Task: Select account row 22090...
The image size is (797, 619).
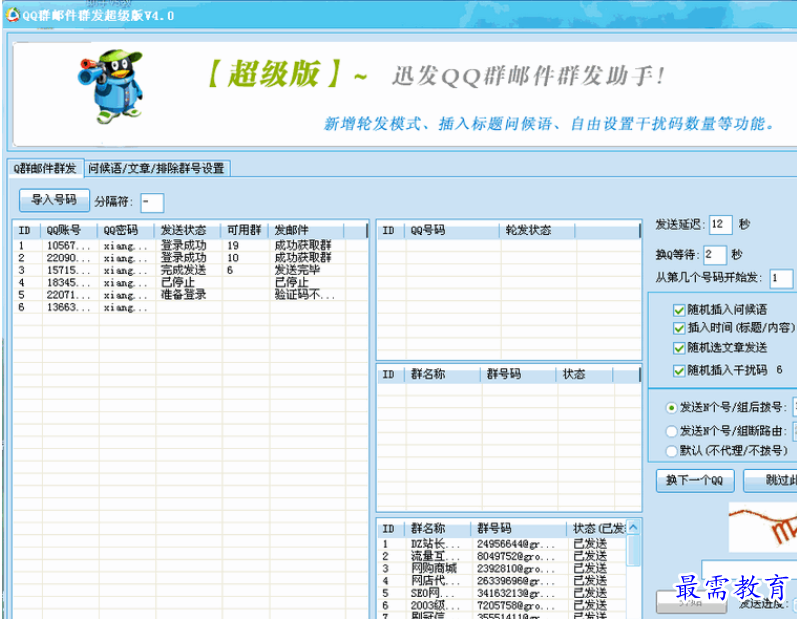Action: click(x=190, y=258)
